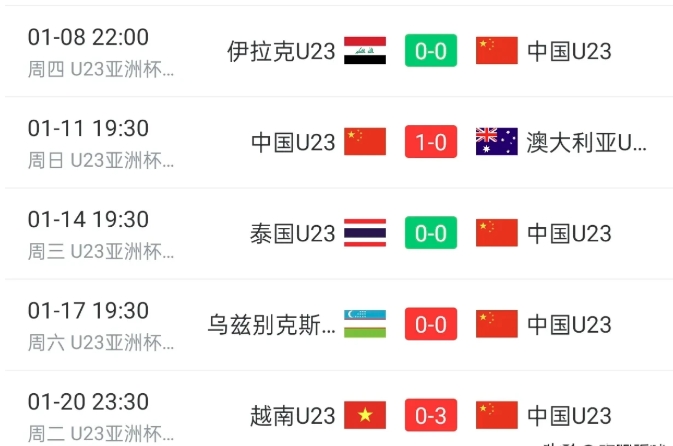Open the 01-08 22:00 match entry
The height and width of the screenshot is (446, 673).
pos(88,38)
